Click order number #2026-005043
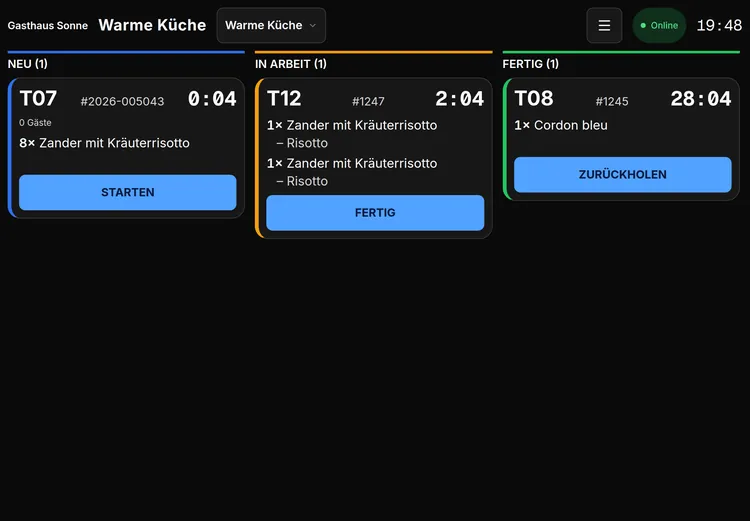This screenshot has width=750, height=521. pyautogui.click(x=122, y=101)
